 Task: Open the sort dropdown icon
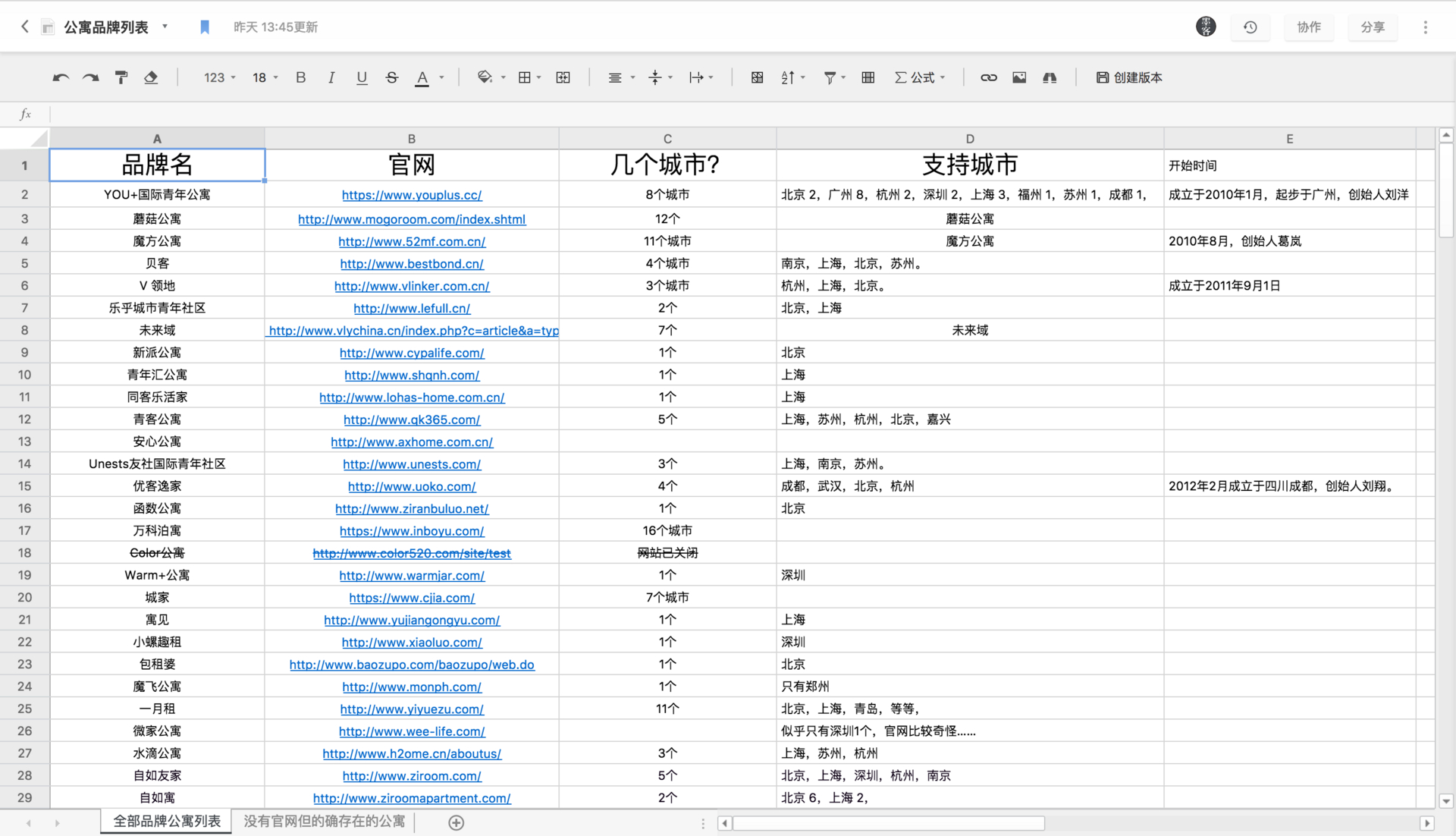(x=793, y=77)
